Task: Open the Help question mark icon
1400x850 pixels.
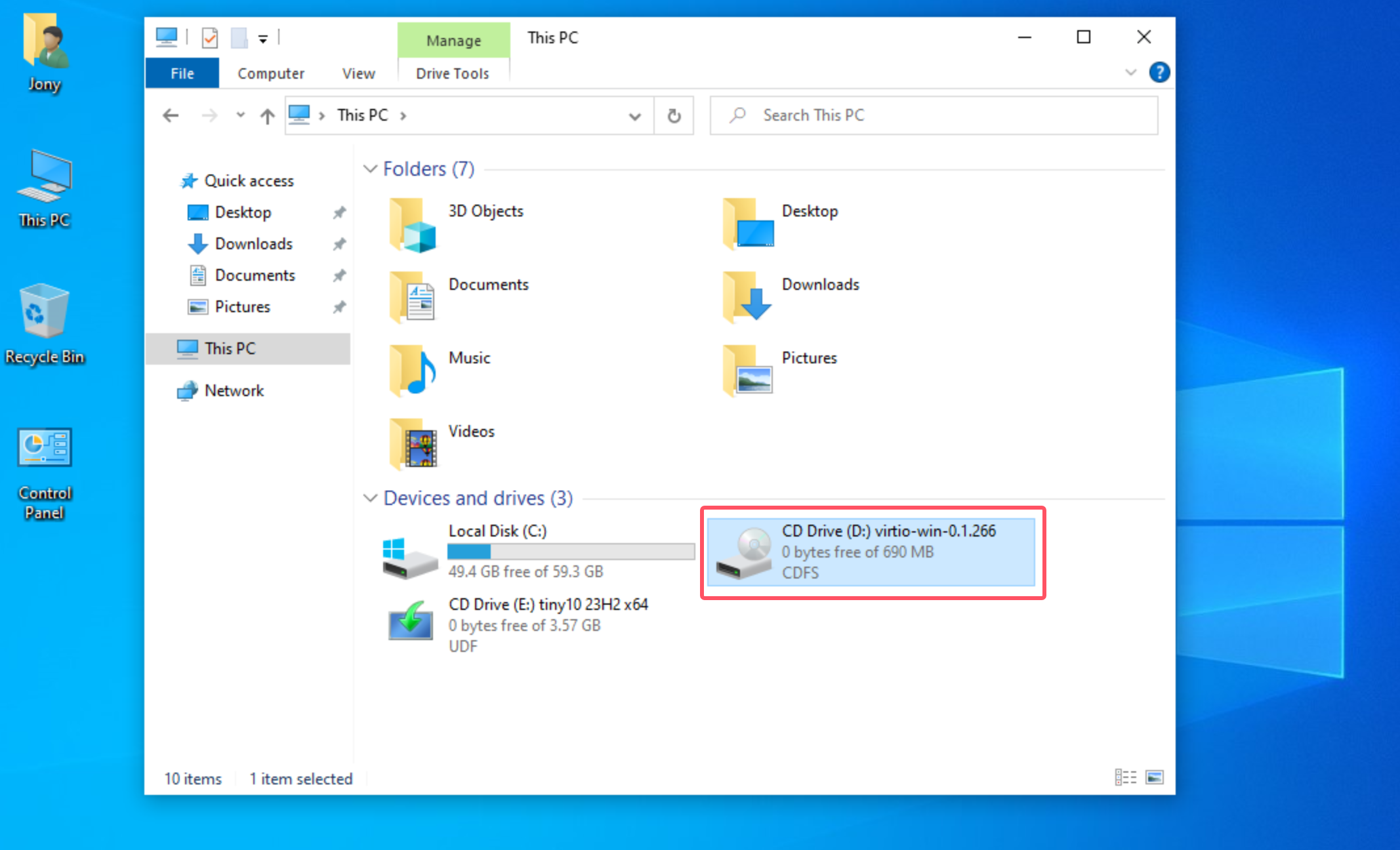Action: click(1159, 72)
